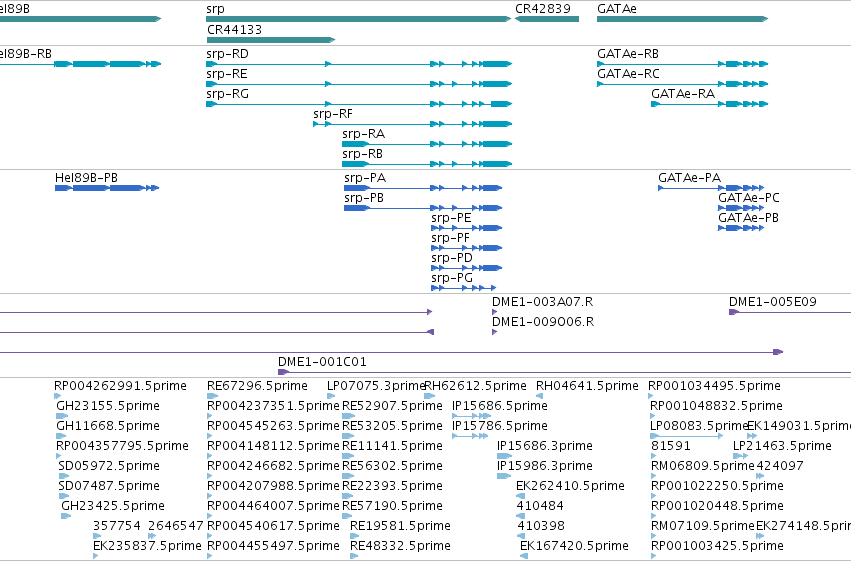Click the SD05972.5prime EST

(x=63, y=476)
